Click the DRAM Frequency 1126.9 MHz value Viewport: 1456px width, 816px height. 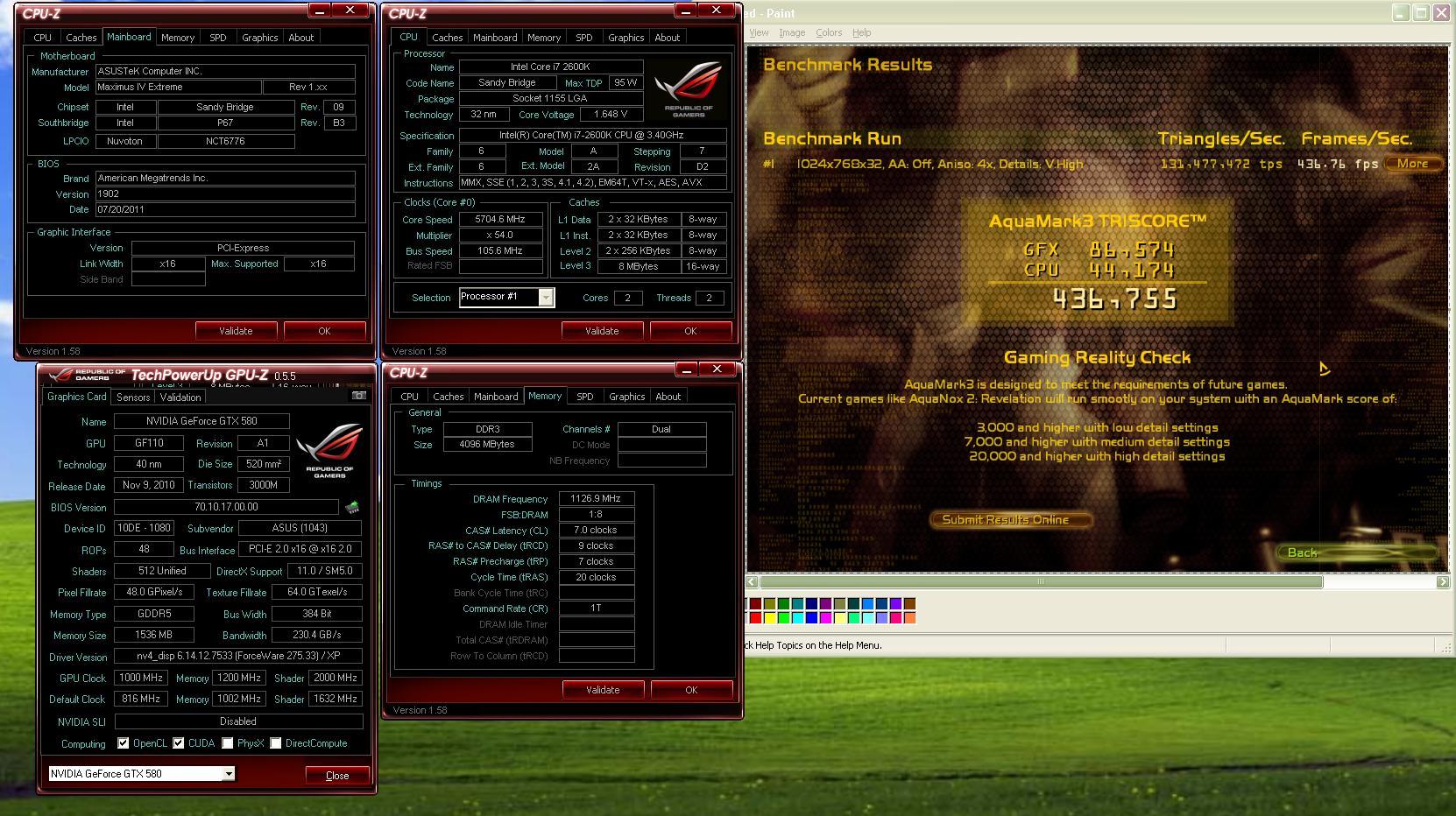coord(597,499)
